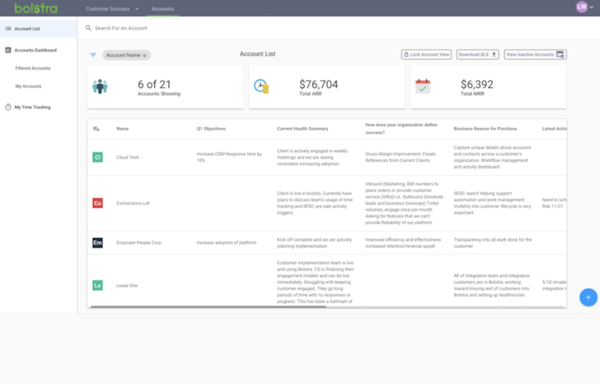The width and height of the screenshot is (600, 384).
Task: Open the Cloud Tech account
Action: 128,158
